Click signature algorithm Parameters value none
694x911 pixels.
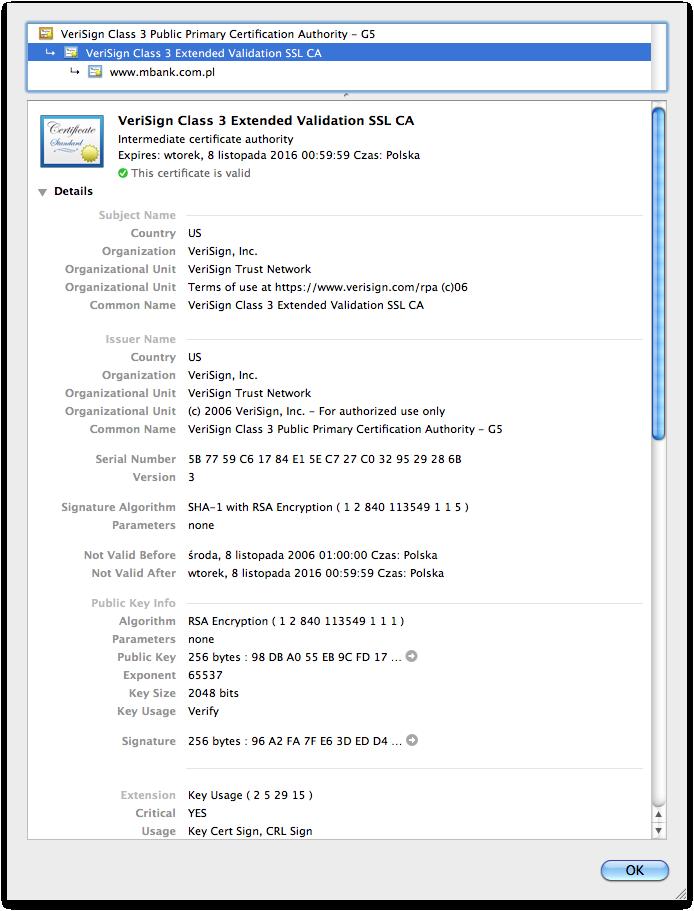201,525
